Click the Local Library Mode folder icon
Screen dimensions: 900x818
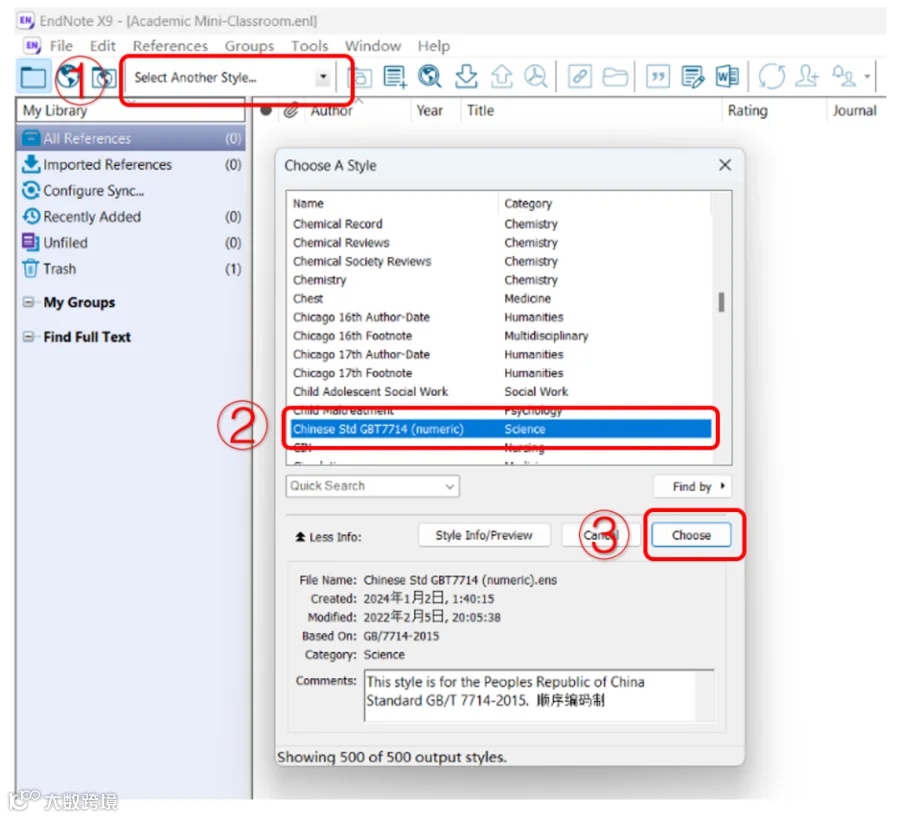33,77
